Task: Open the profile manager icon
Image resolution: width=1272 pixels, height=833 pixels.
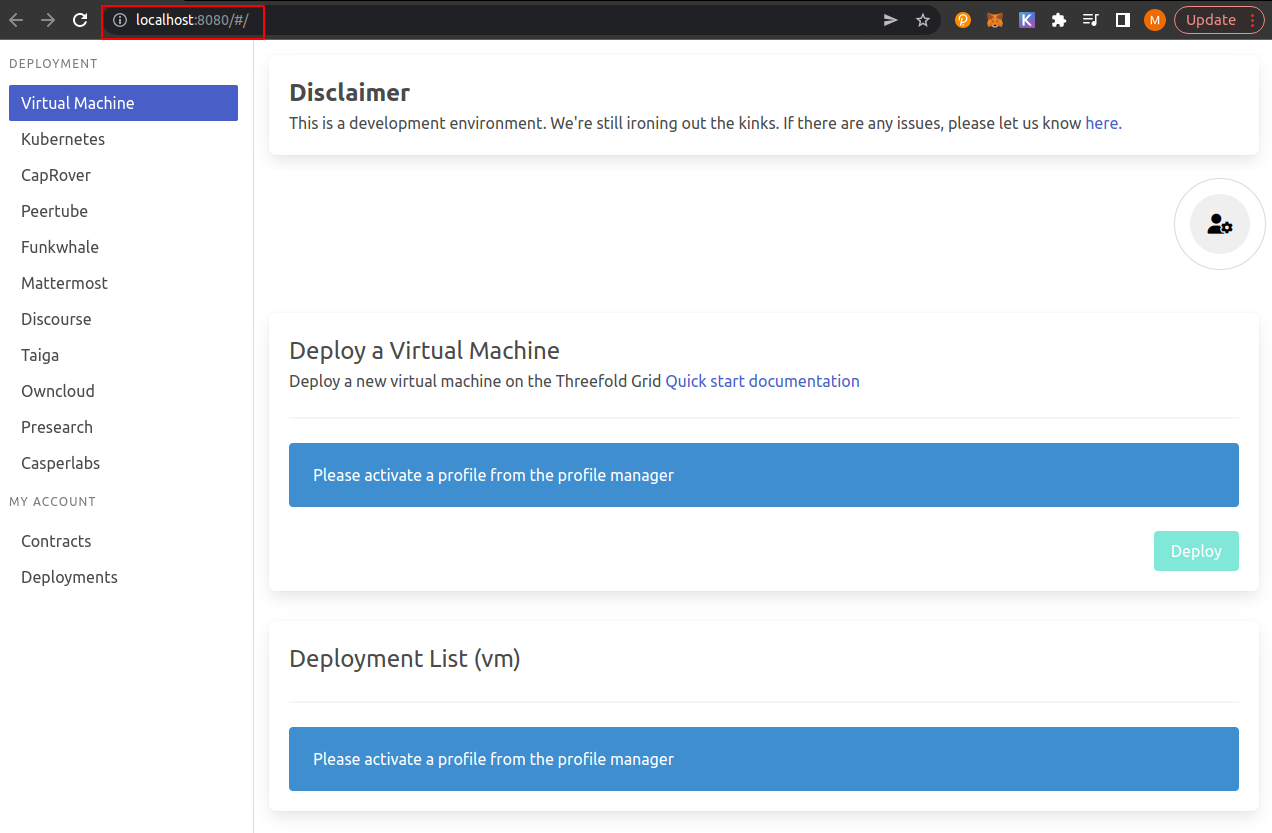Action: pos(1219,224)
